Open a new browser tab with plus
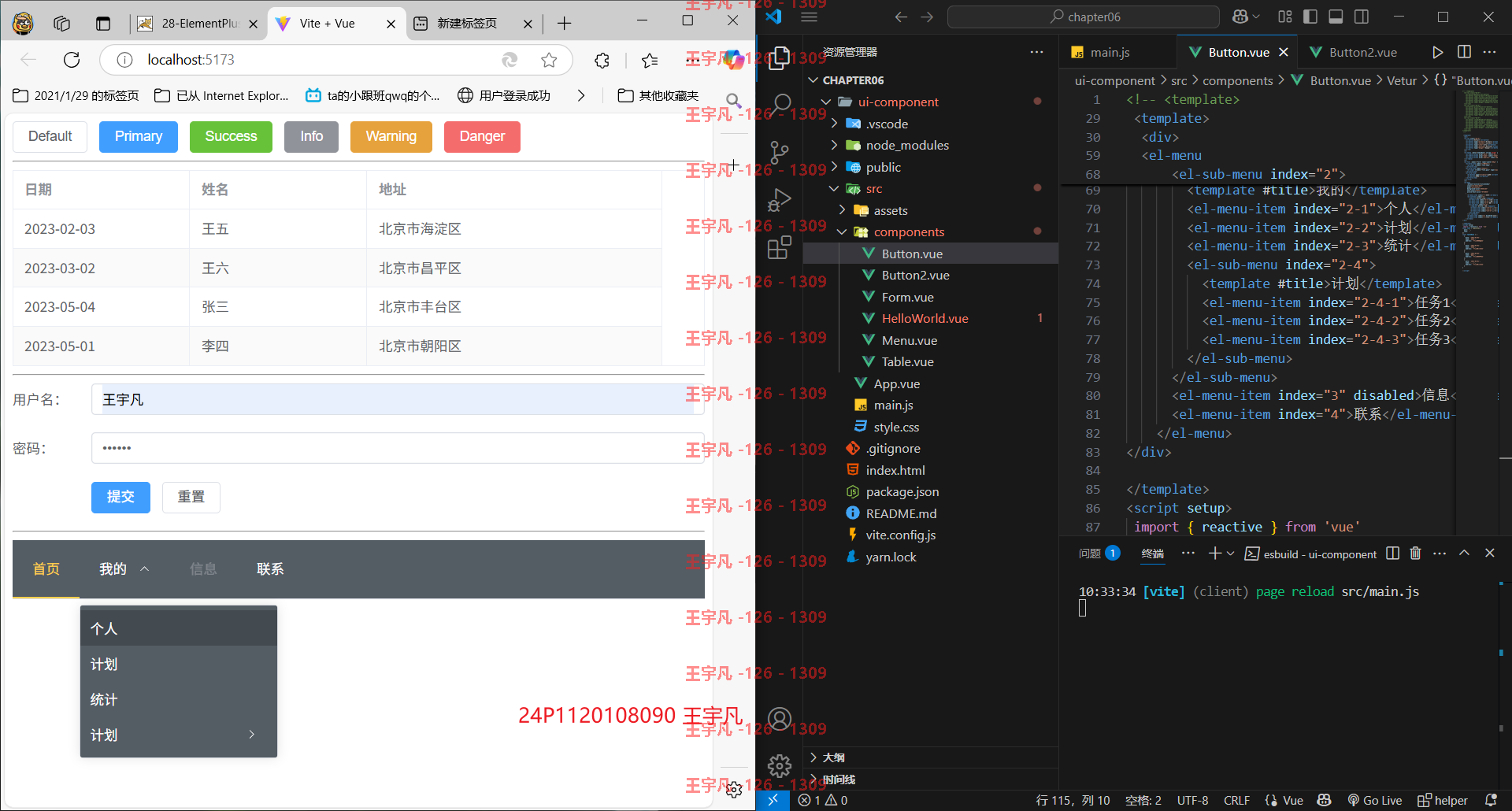This screenshot has width=1512, height=811. click(x=564, y=24)
